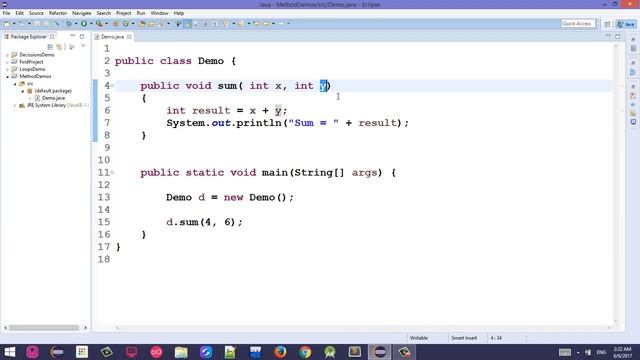This screenshot has width=640, height=360.
Task: Click Collapse All in Package Explorer
Action: pos(50,47)
